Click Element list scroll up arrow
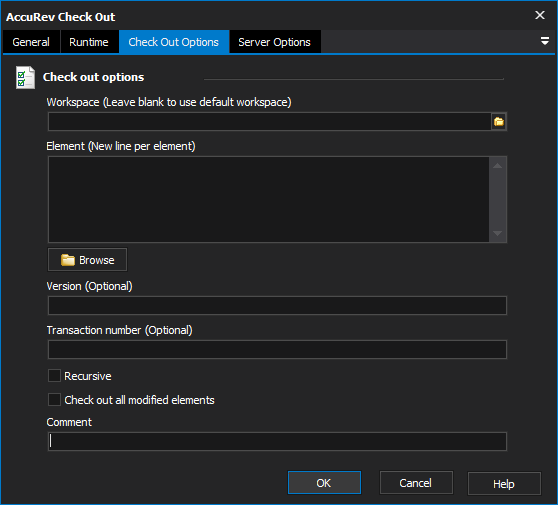The width and height of the screenshot is (558, 505). pos(498,165)
